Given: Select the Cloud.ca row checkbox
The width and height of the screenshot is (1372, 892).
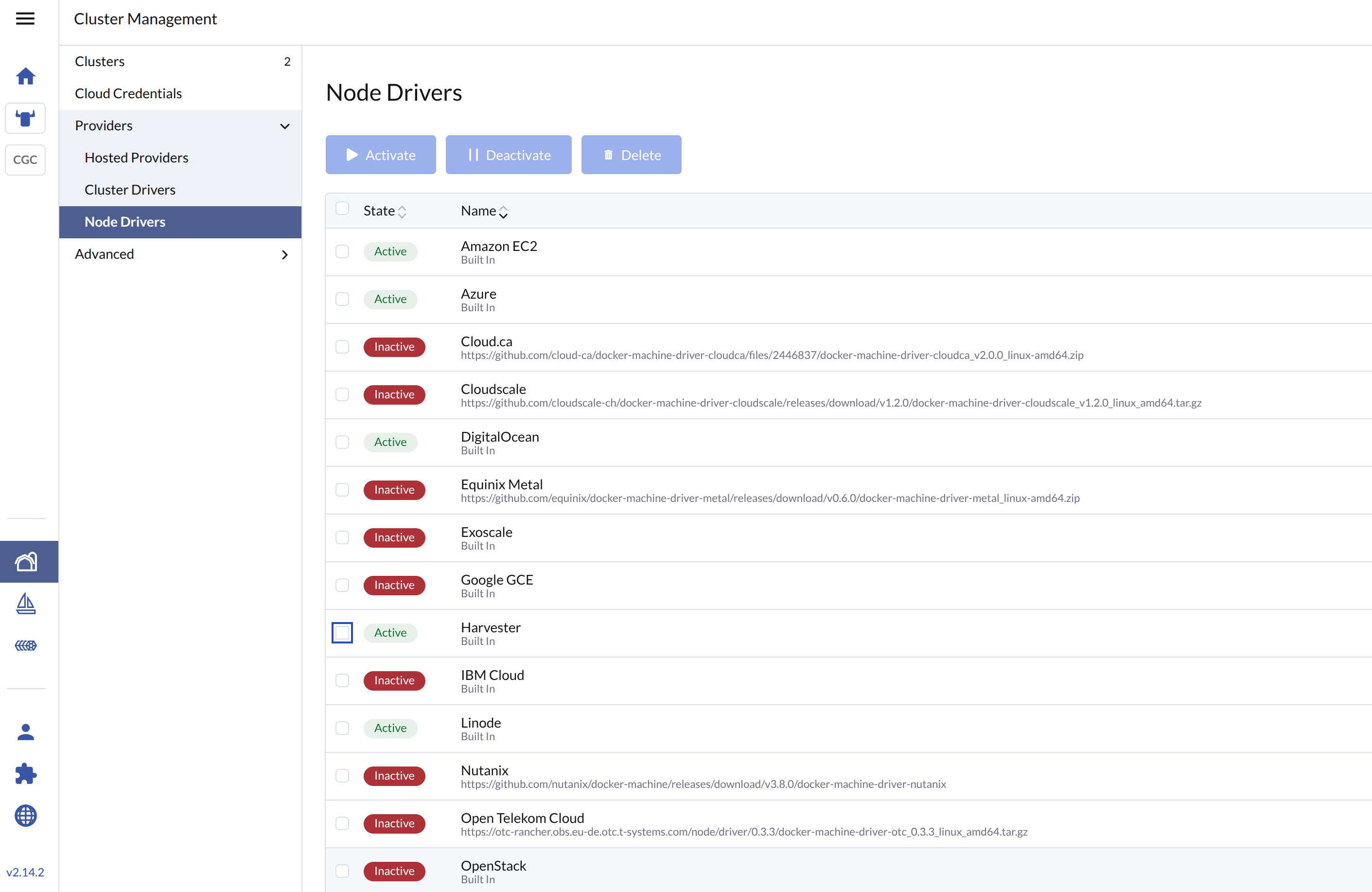Looking at the screenshot, I should point(342,346).
